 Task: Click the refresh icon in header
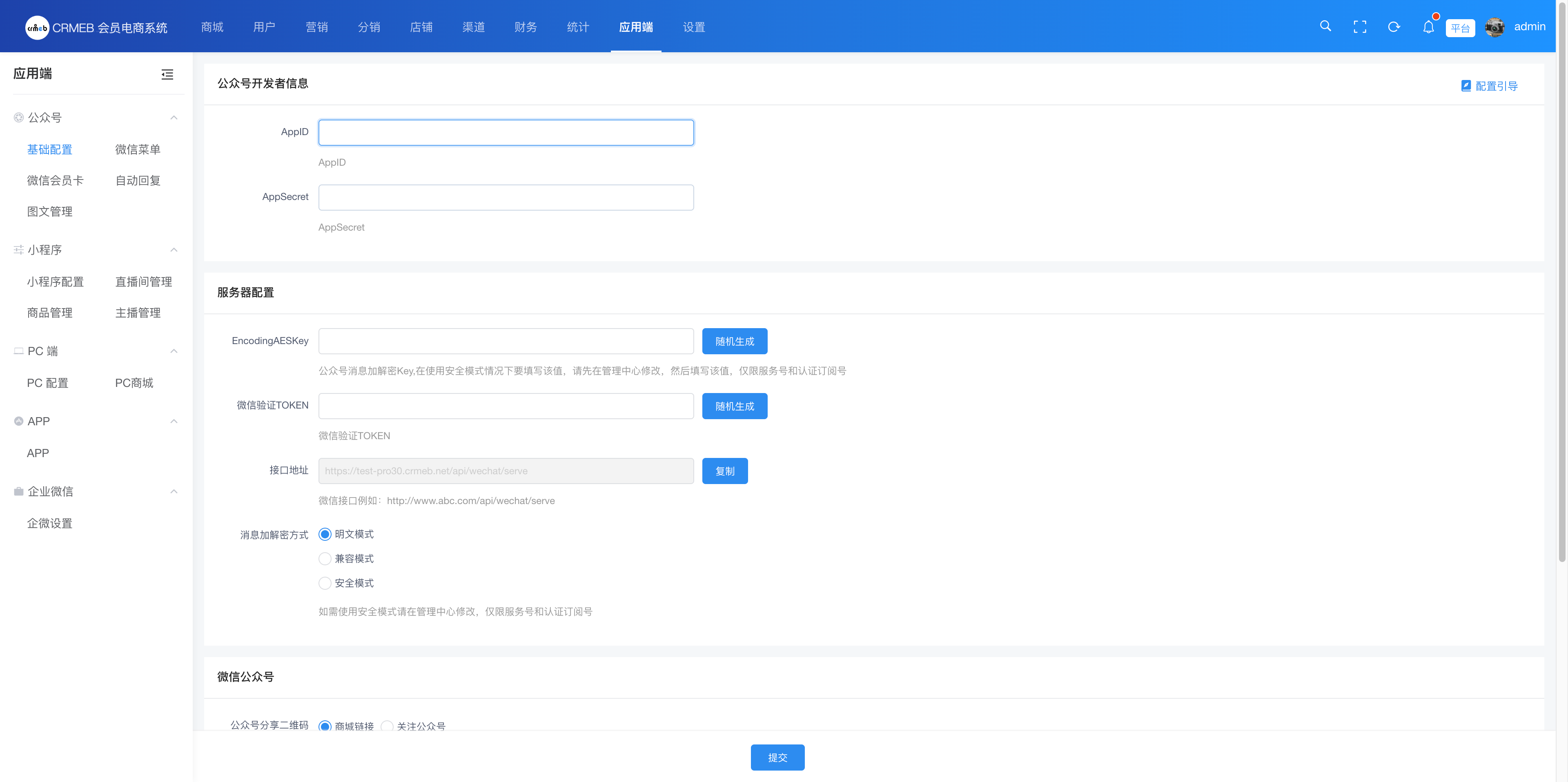tap(1393, 27)
